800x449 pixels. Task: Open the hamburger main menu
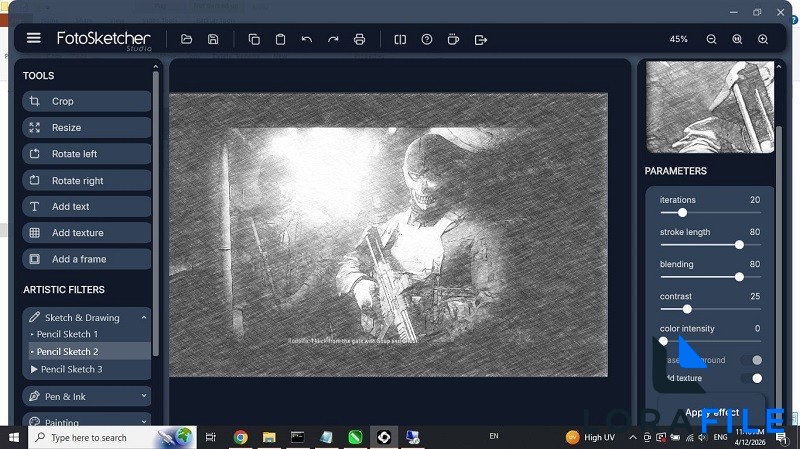click(x=34, y=38)
